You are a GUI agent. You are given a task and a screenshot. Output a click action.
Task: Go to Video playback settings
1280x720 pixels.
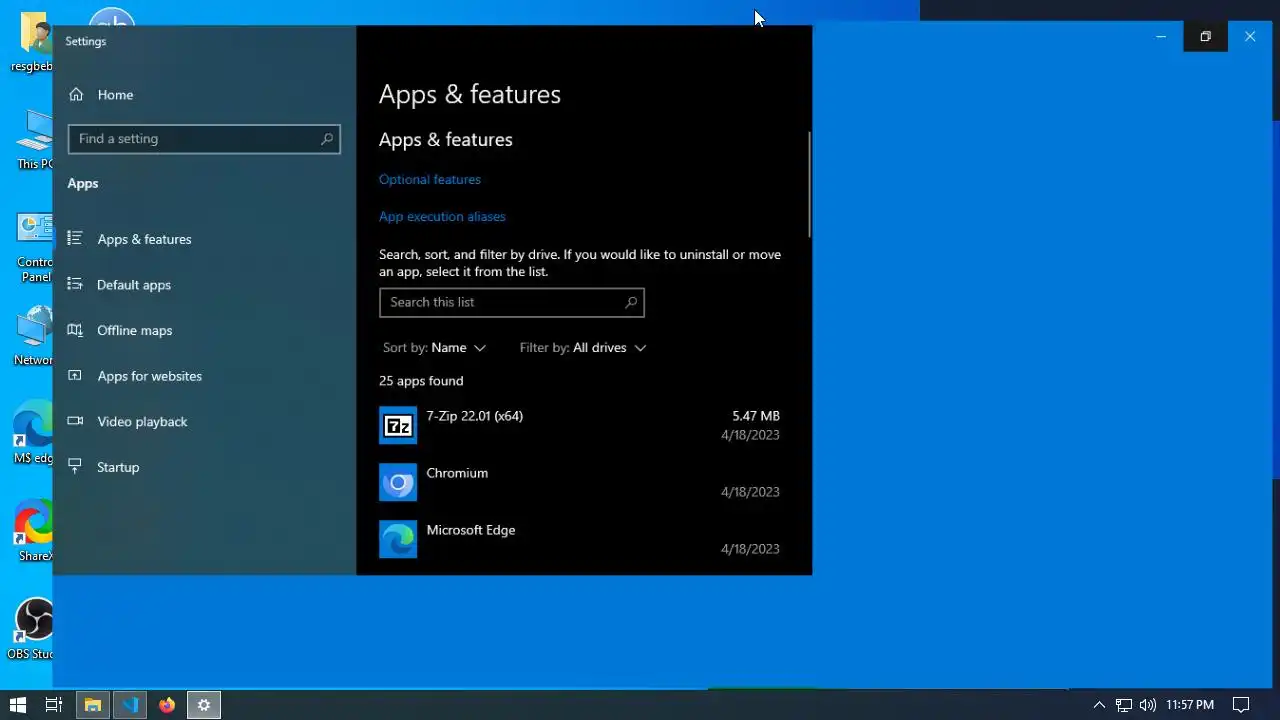pyautogui.click(x=142, y=421)
